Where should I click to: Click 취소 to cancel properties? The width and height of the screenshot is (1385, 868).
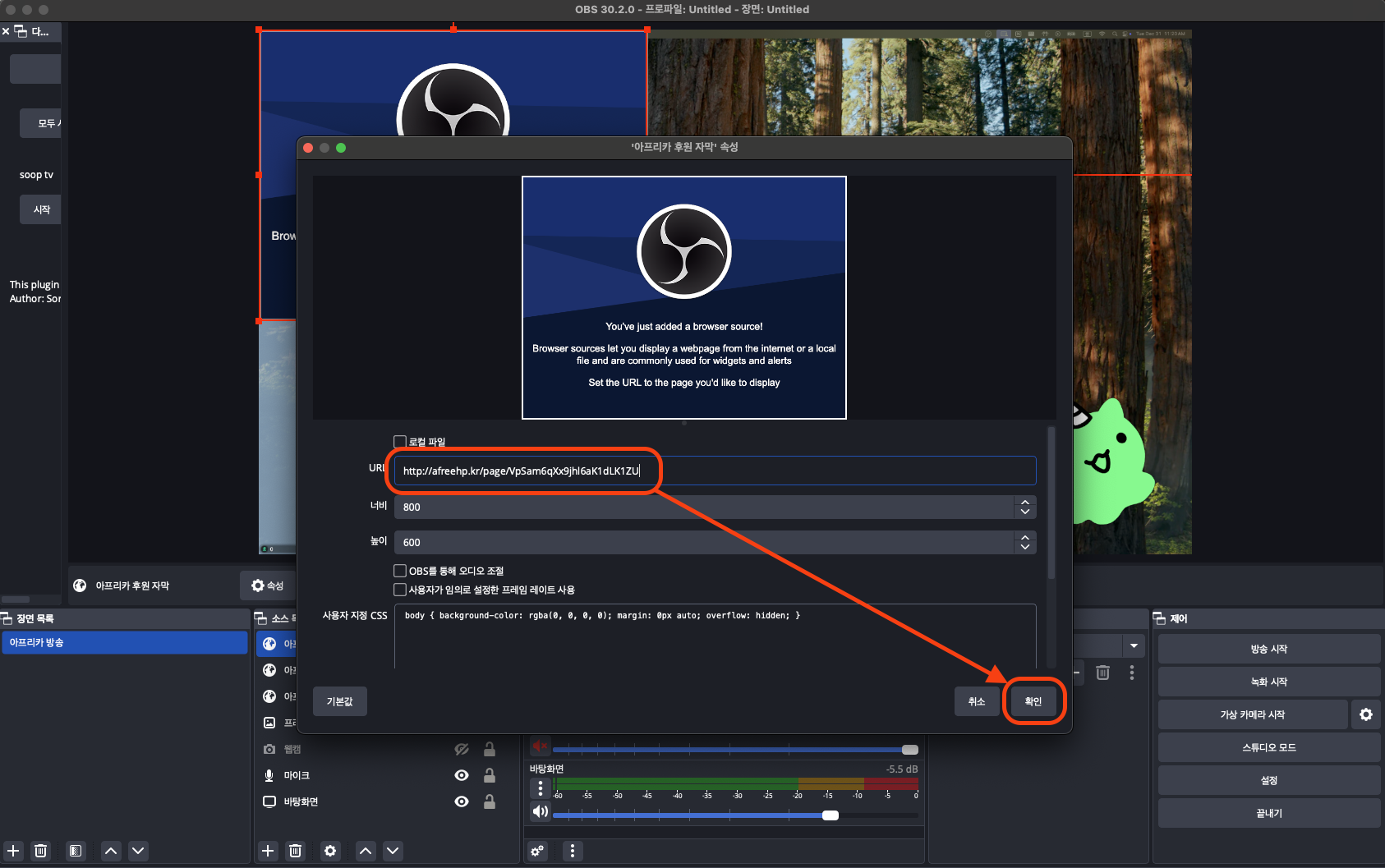point(977,701)
